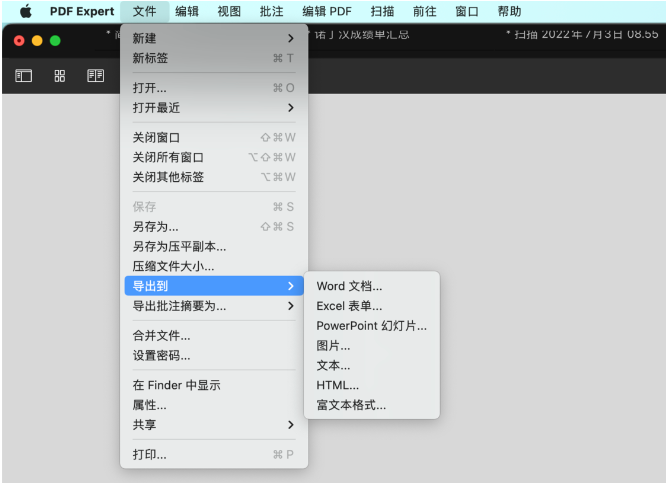Image resolution: width=667 pixels, height=483 pixels.
Task: Switch to thumbnail grid view icon
Action: point(60,76)
